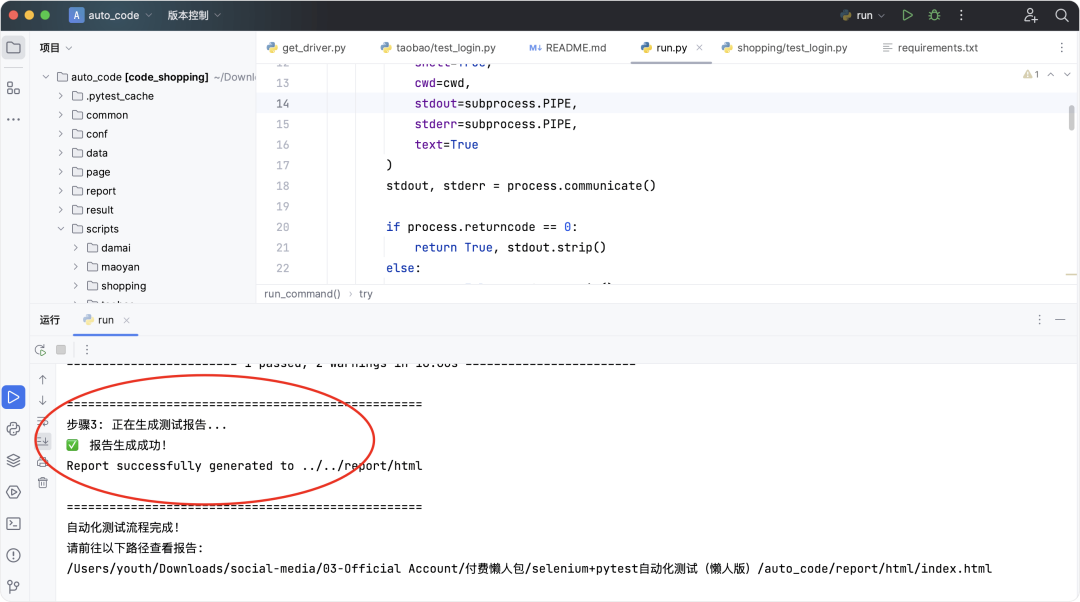
Task: Open Run panel options menu
Action: click(x=1039, y=320)
